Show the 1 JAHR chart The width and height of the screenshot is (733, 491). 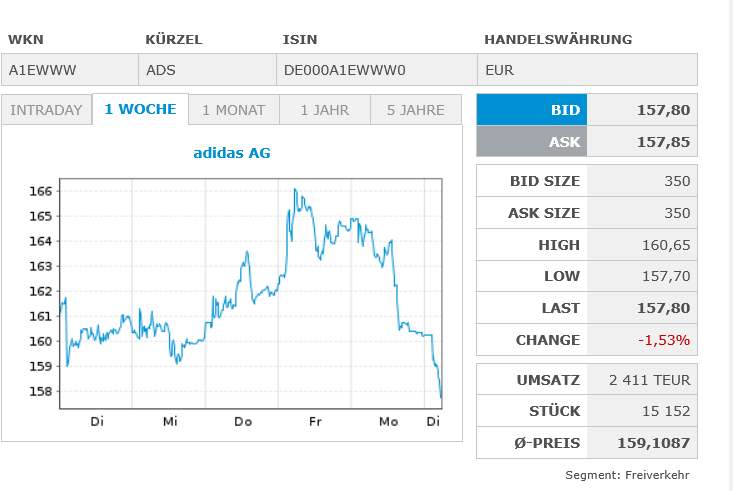pos(325,110)
